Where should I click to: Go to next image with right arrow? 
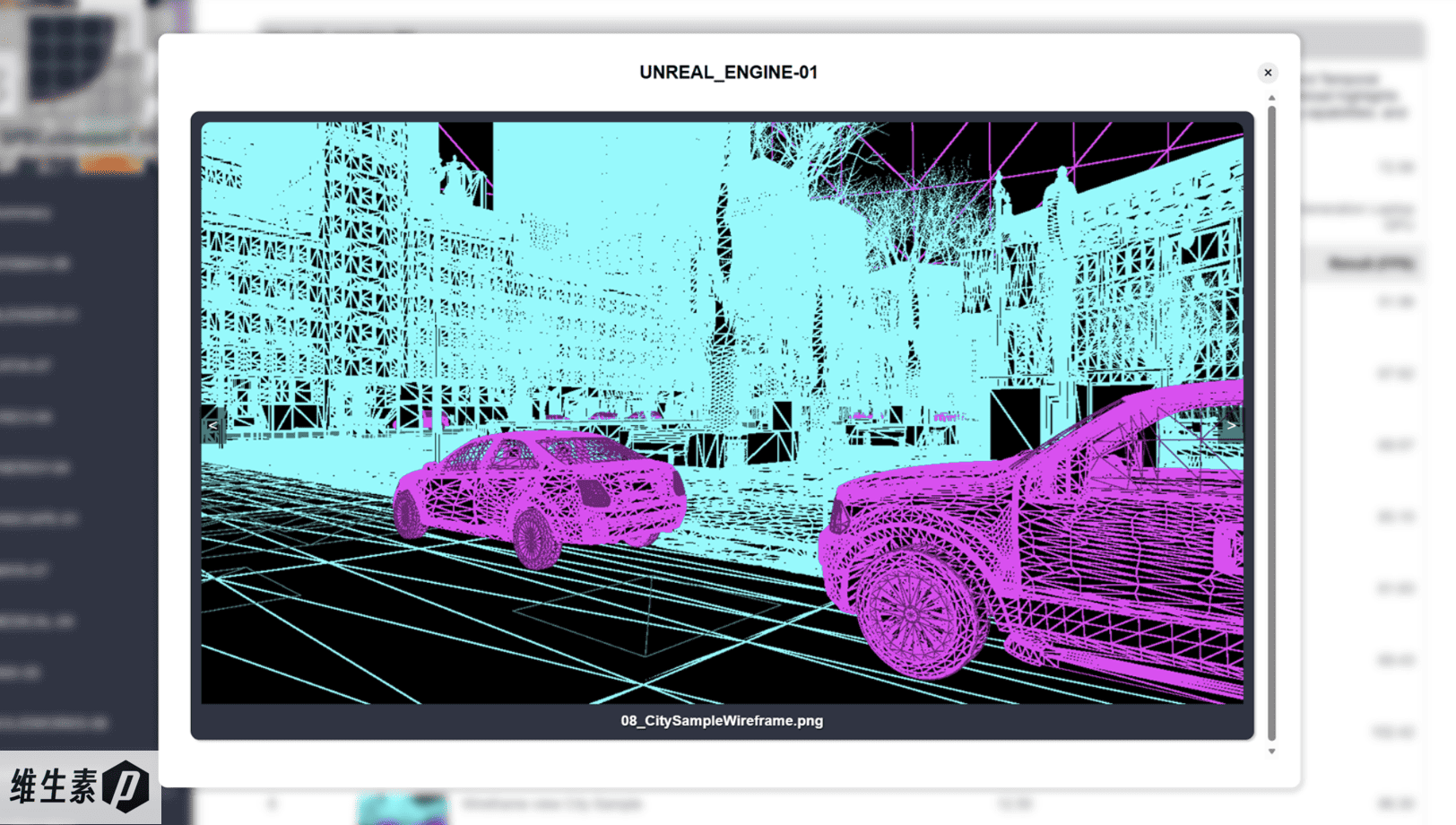pyautogui.click(x=1232, y=426)
